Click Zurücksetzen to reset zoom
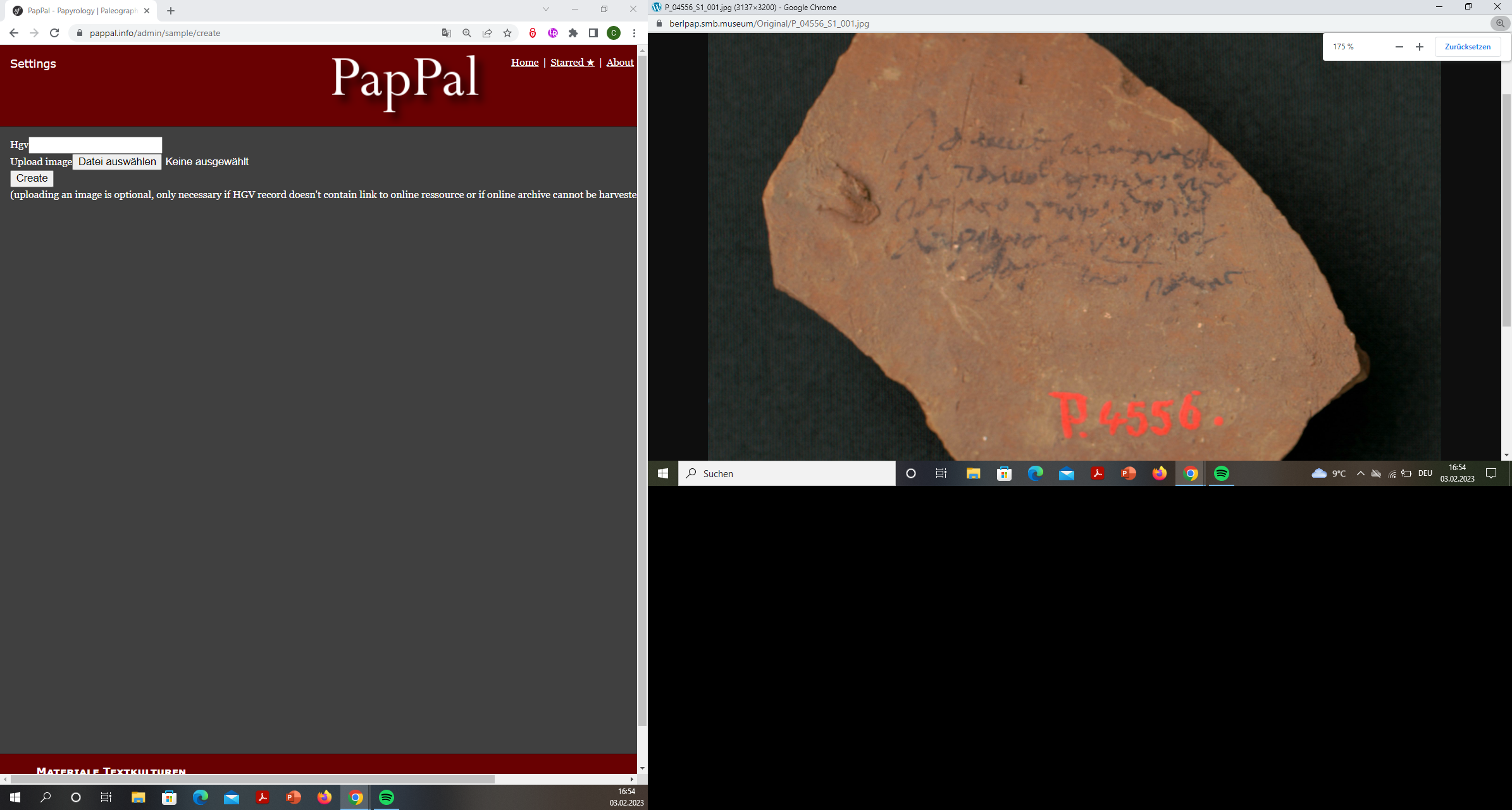Viewport: 1512px width, 810px height. (1468, 47)
